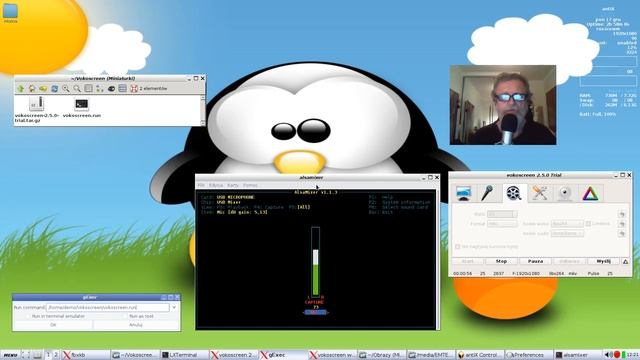The height and width of the screenshot is (360, 640).
Task: Open the desktop folder icon
Action: (10, 13)
